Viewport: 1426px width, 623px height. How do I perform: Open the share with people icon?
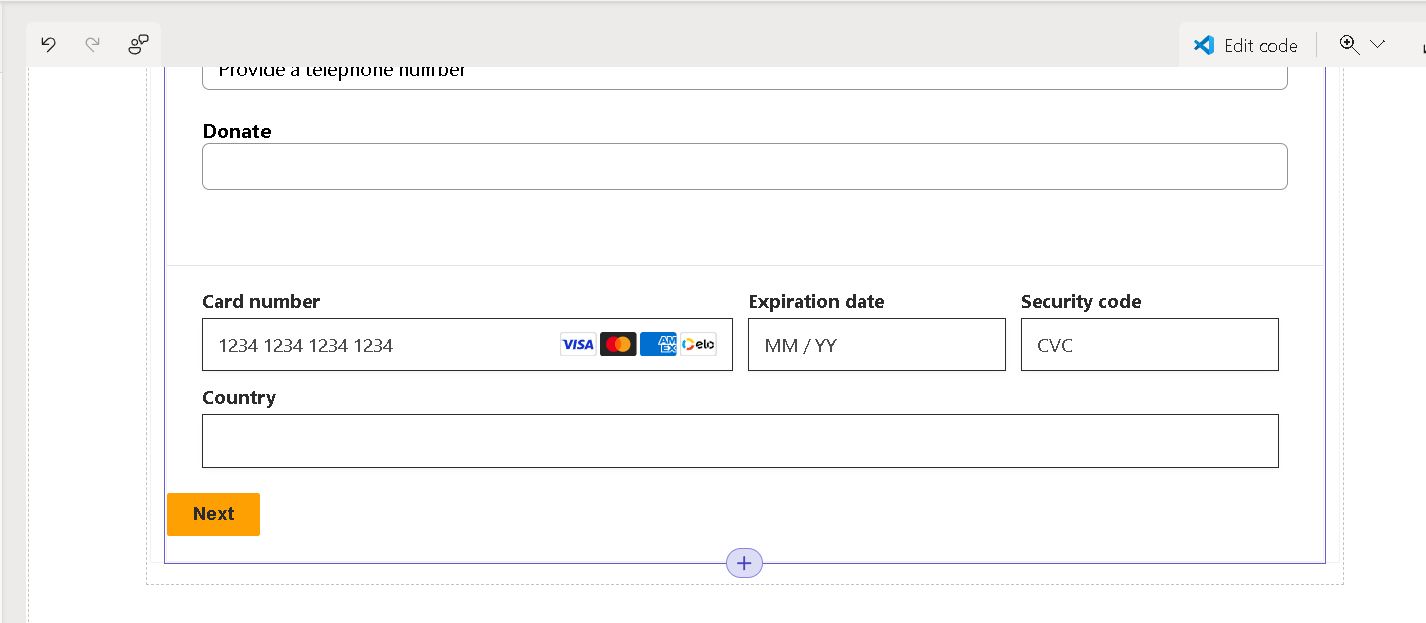click(138, 44)
